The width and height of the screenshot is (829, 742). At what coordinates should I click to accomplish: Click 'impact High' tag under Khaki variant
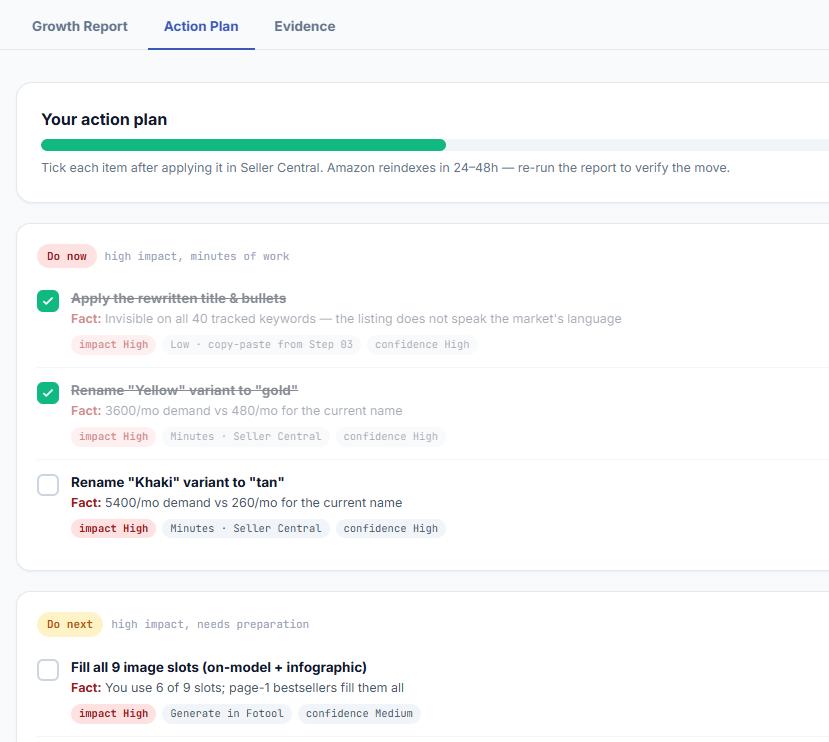click(114, 528)
